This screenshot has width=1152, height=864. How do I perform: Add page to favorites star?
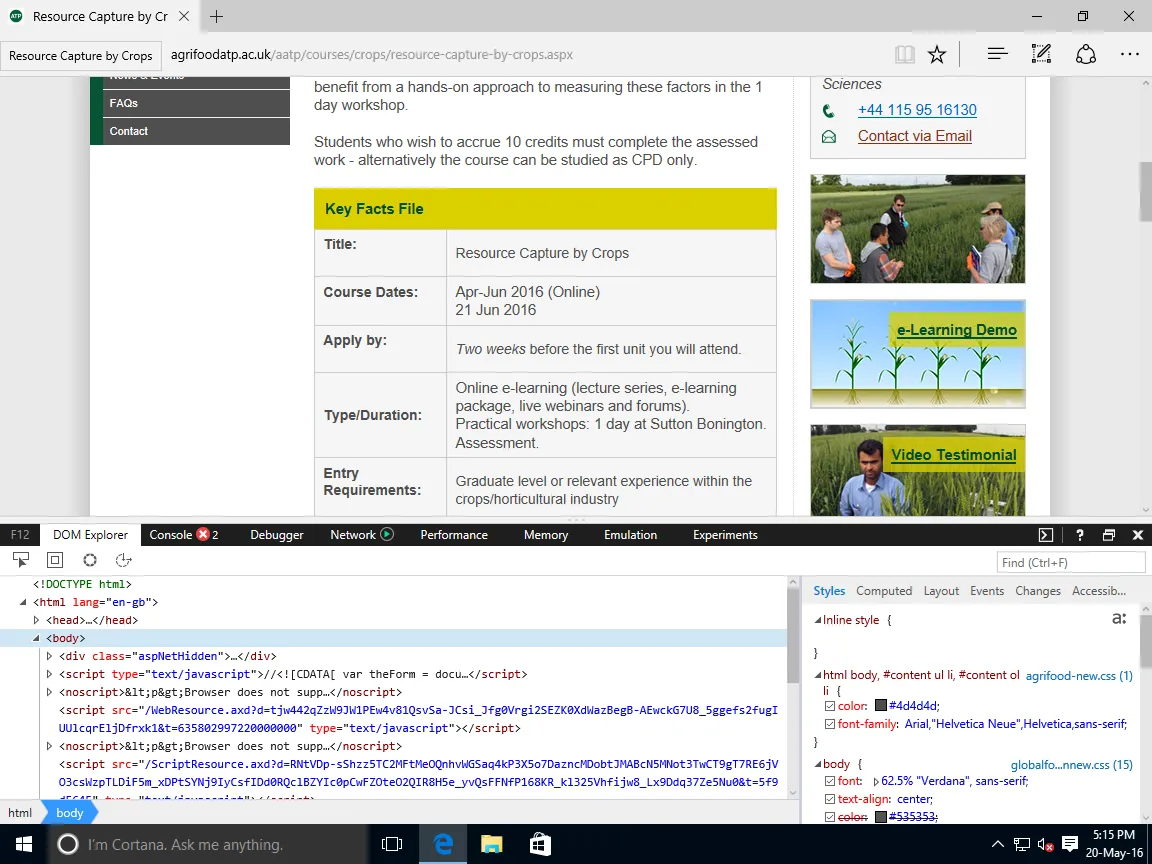[x=937, y=54]
